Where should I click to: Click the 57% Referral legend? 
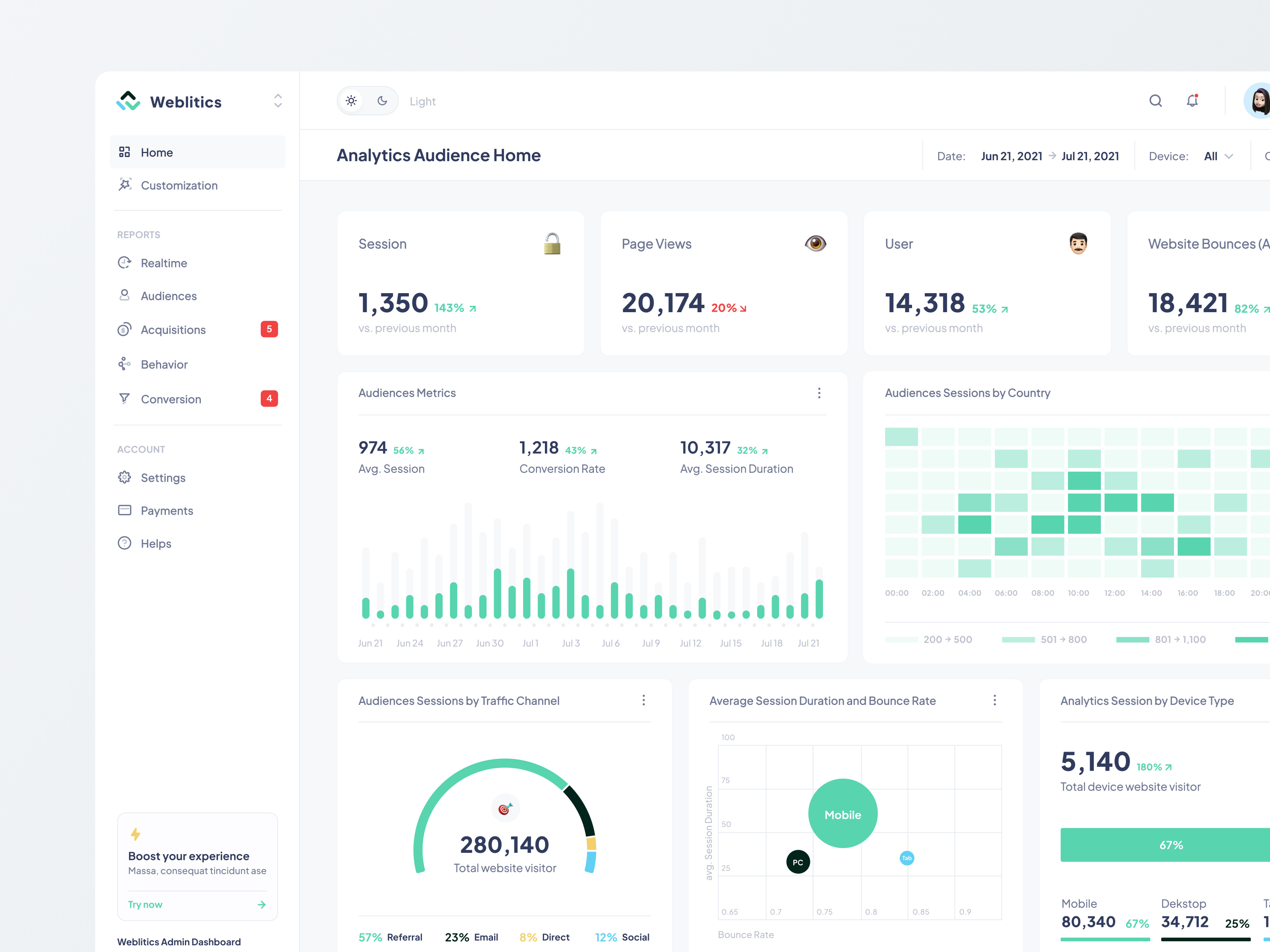point(391,937)
